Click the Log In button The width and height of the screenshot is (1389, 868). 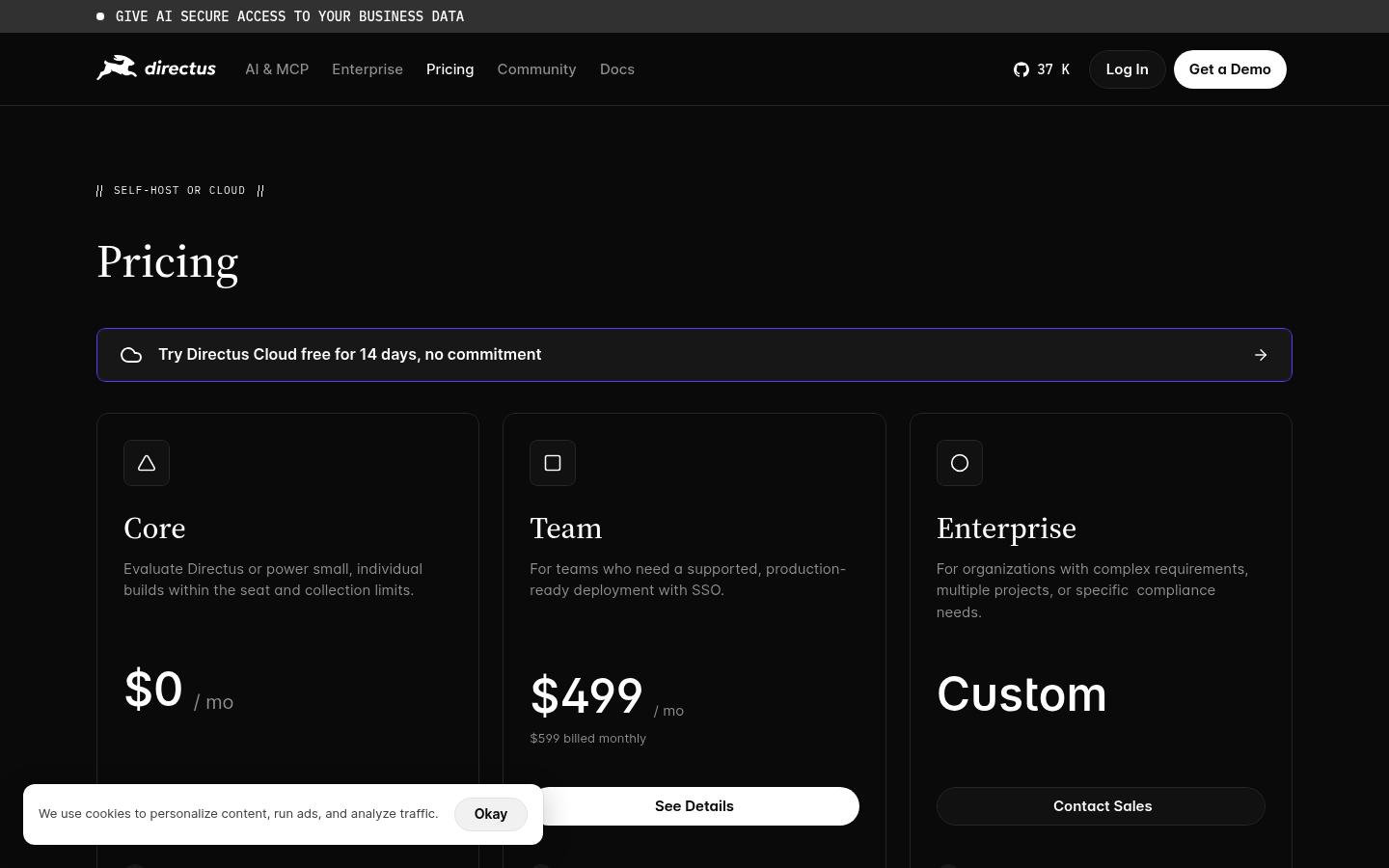click(1128, 69)
